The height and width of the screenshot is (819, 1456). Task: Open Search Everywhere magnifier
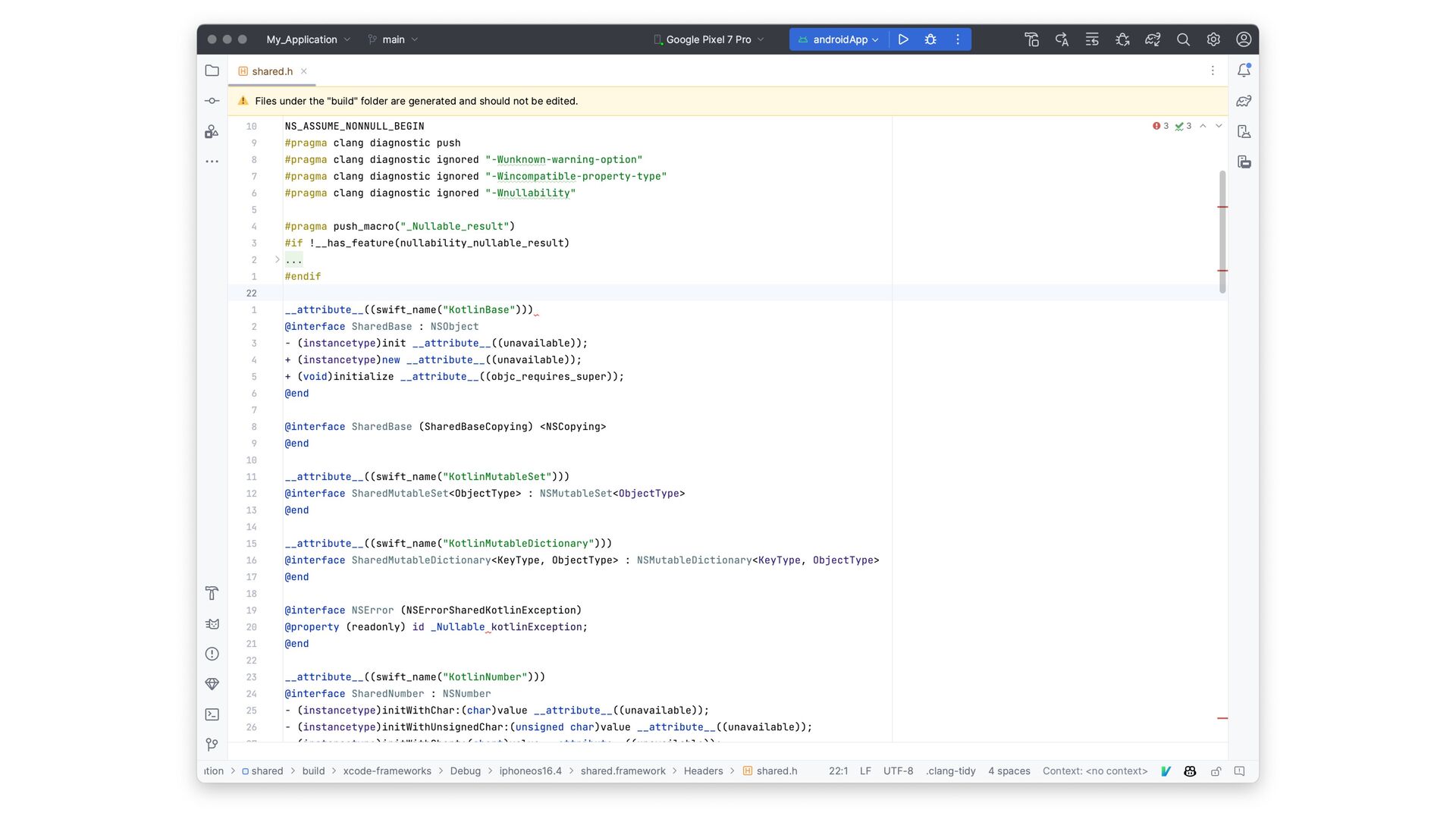point(1183,39)
